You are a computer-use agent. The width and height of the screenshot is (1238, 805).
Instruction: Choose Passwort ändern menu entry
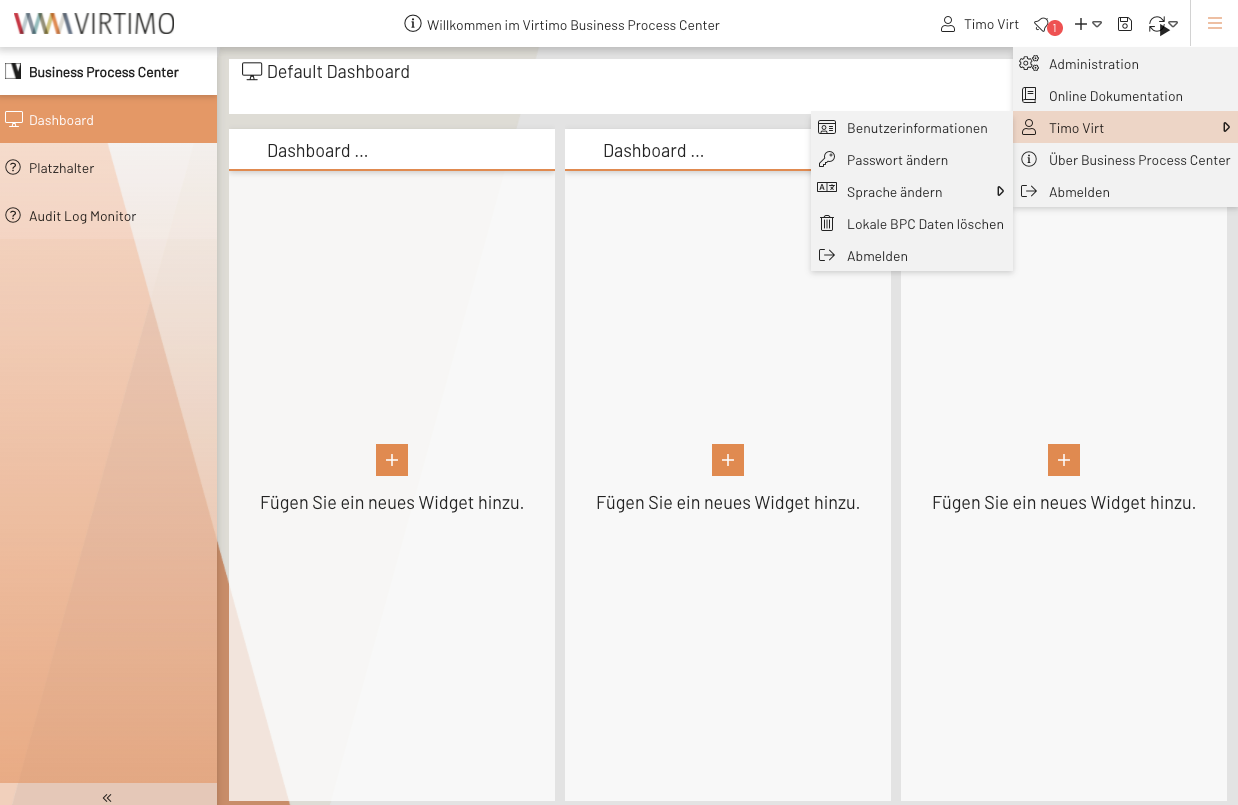pyautogui.click(x=897, y=160)
